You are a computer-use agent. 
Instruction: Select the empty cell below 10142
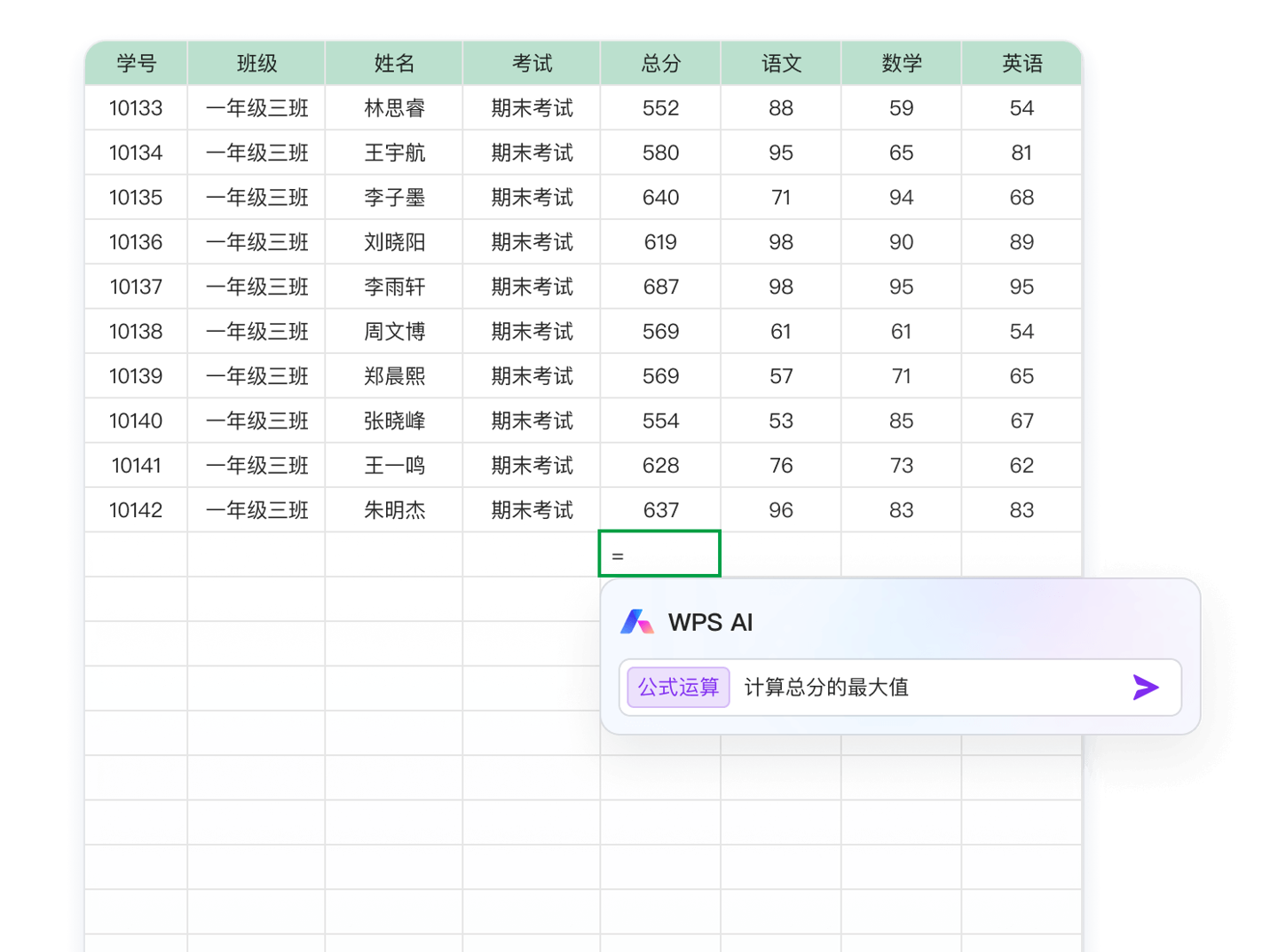135,553
